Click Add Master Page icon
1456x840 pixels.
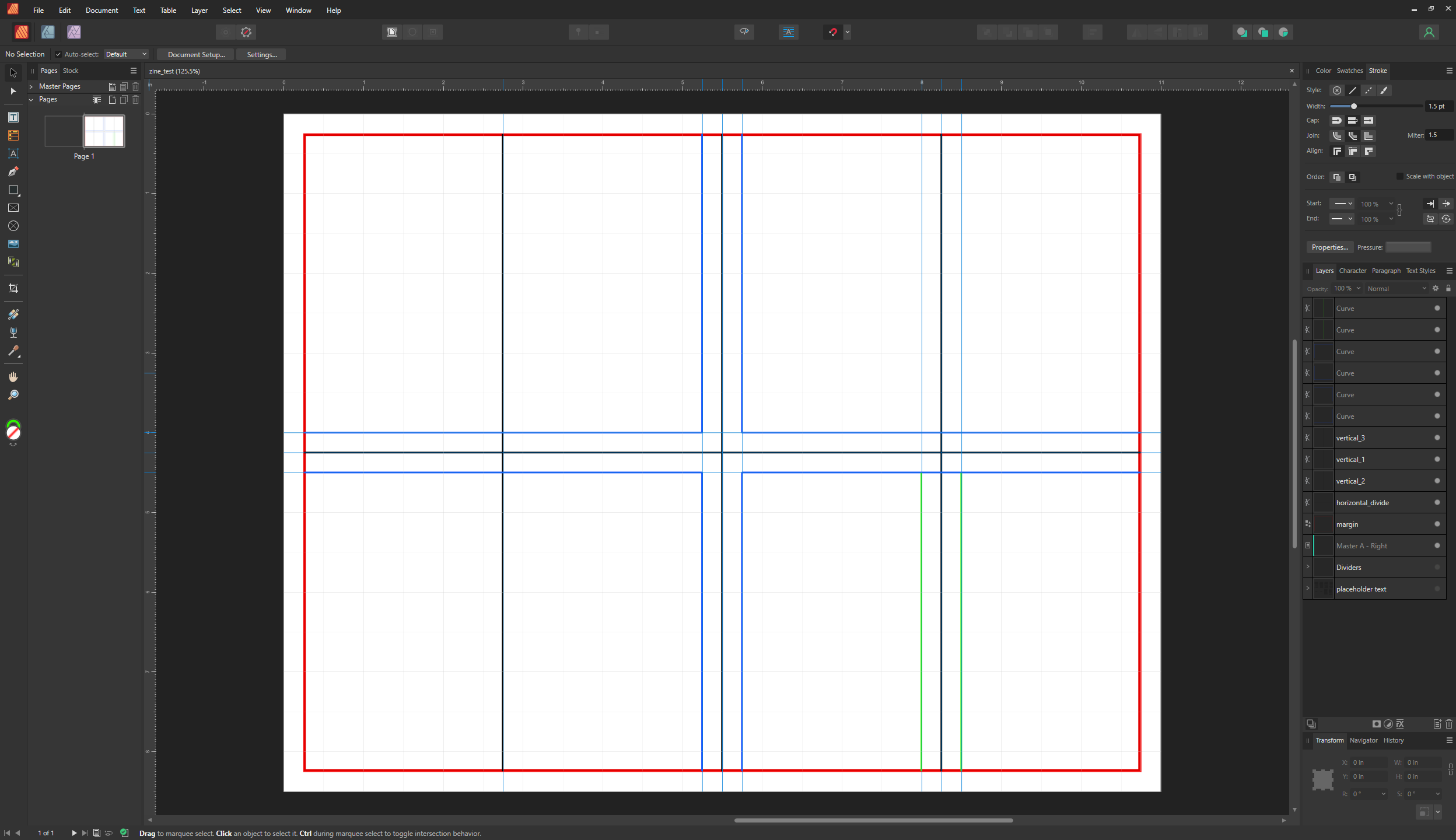point(112,86)
